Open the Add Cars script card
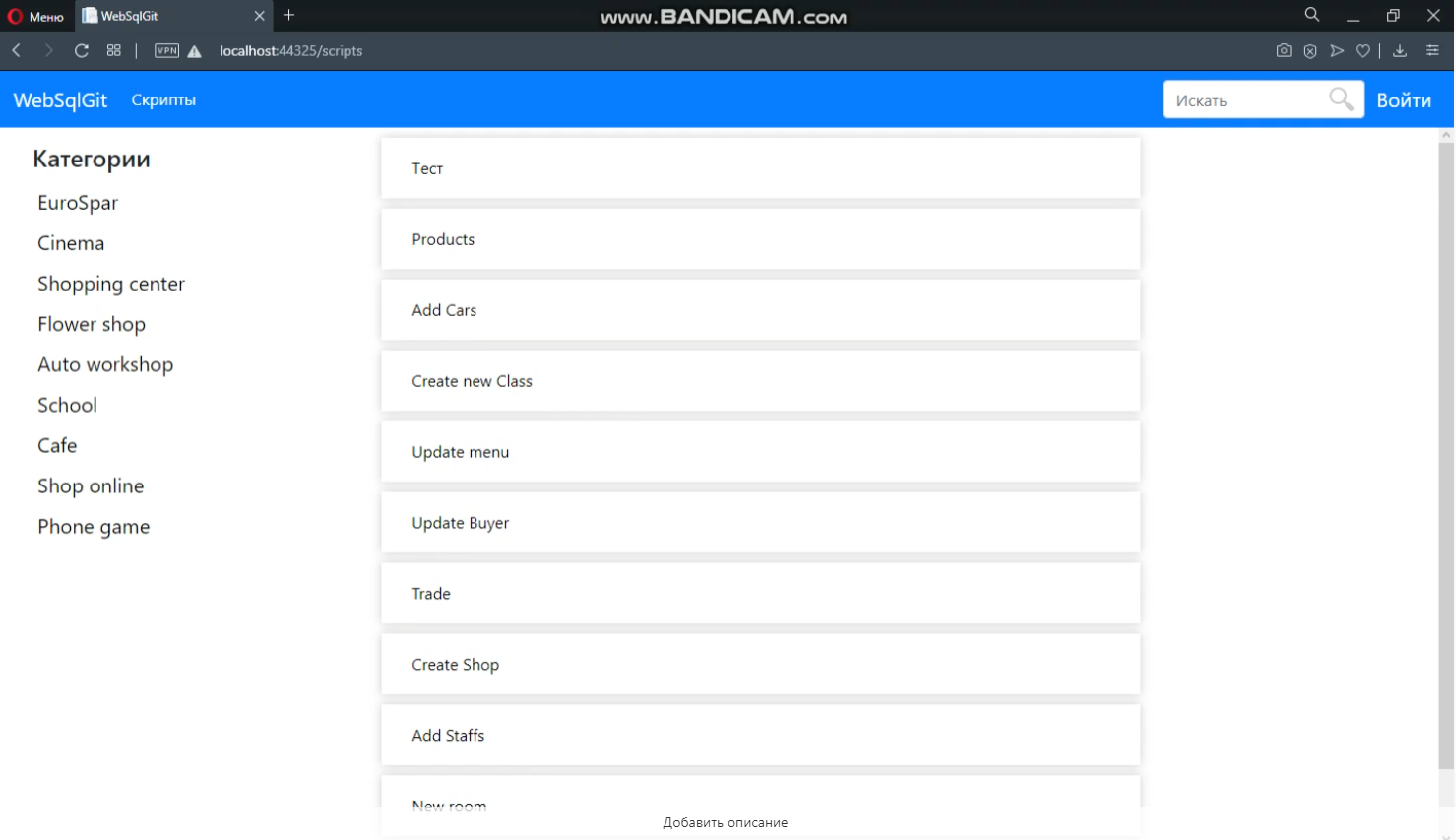This screenshot has height=840, width=1456. tap(761, 310)
